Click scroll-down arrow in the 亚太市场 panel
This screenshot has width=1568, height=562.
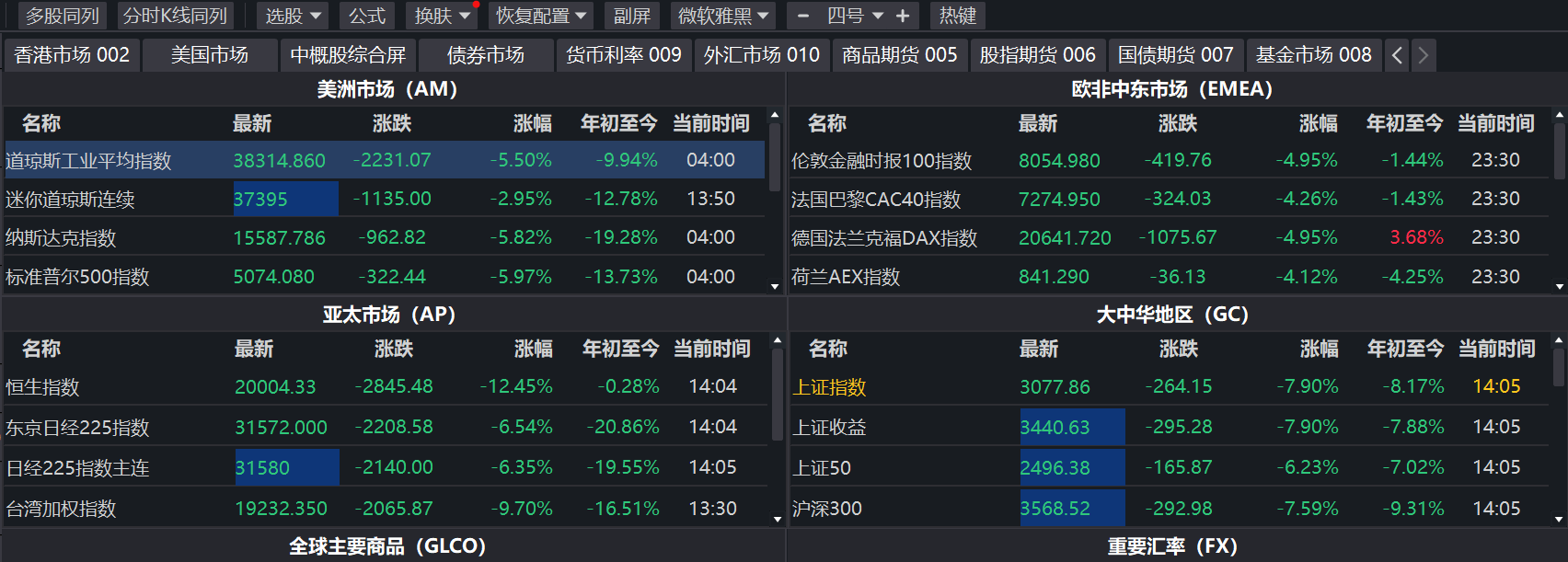pyautogui.click(x=777, y=519)
